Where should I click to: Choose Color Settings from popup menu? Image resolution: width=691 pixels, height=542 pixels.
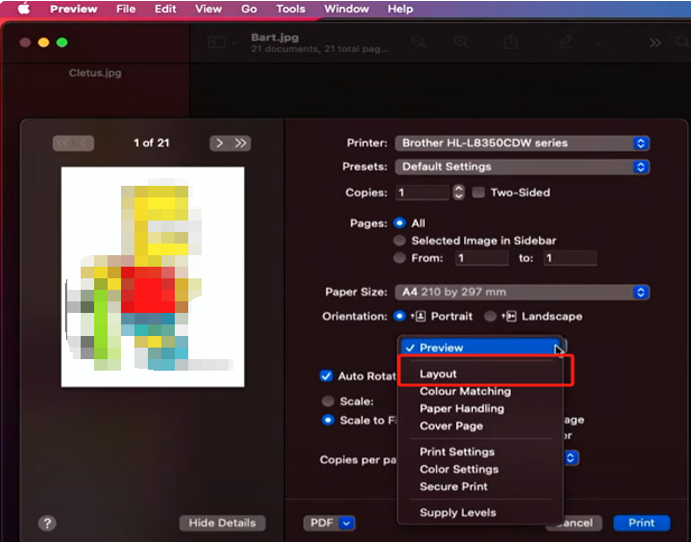(x=480, y=469)
